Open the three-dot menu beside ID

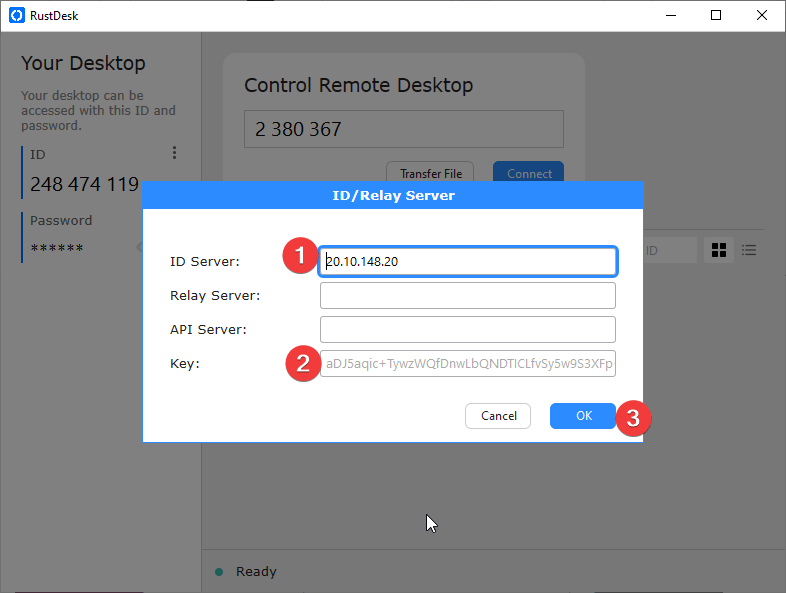(x=174, y=153)
